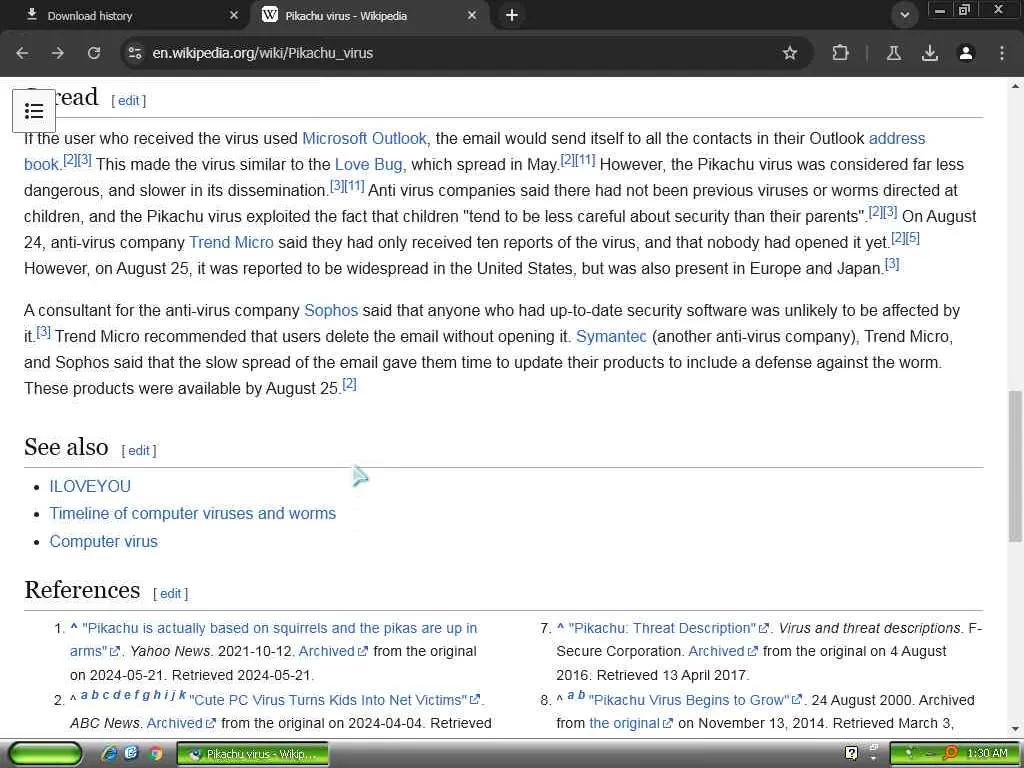Open the tab search dropdown arrow

click(x=904, y=15)
